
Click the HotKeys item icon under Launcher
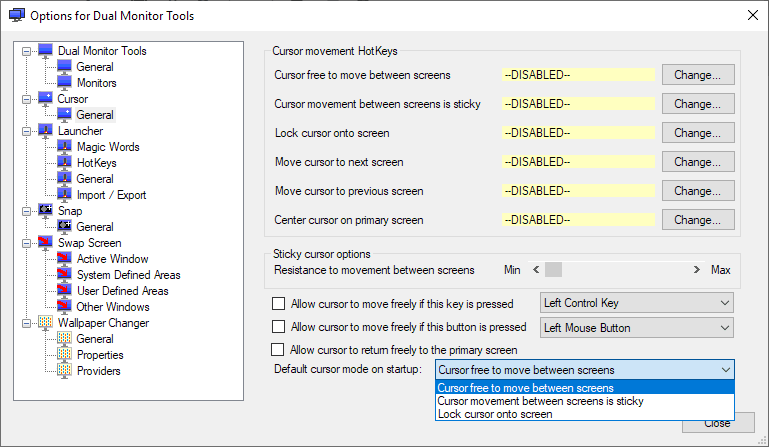64,162
